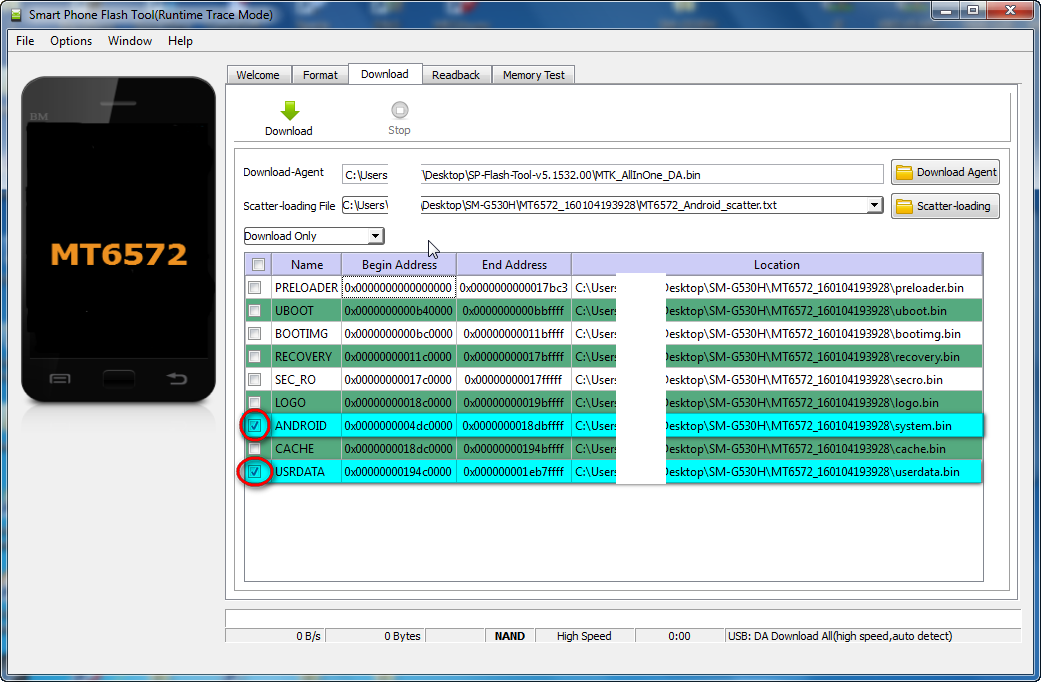This screenshot has width=1041, height=682.
Task: Check the PRELOADER checkbox
Action: tap(254, 288)
